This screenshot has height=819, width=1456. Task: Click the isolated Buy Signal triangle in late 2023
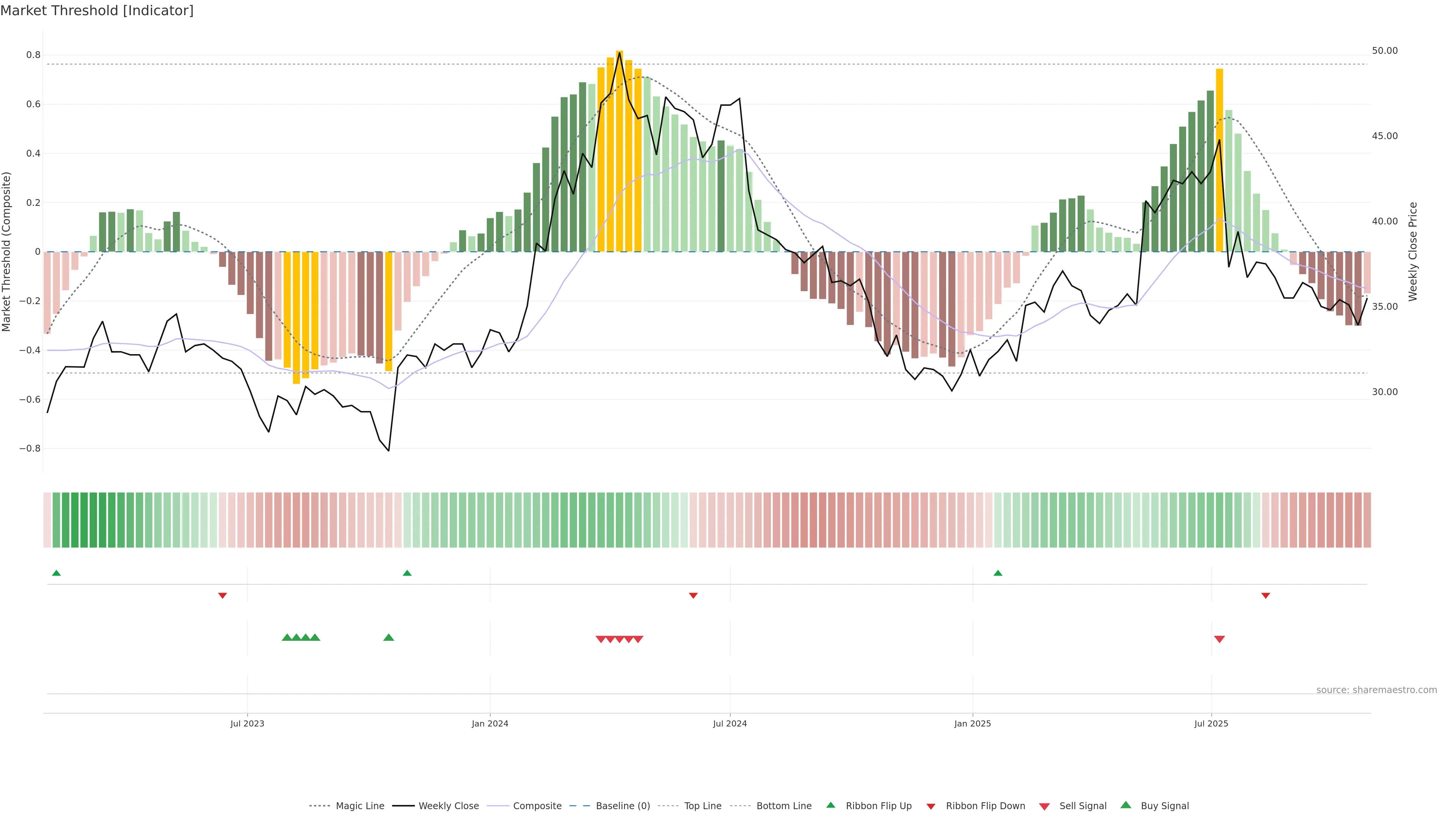click(x=388, y=637)
